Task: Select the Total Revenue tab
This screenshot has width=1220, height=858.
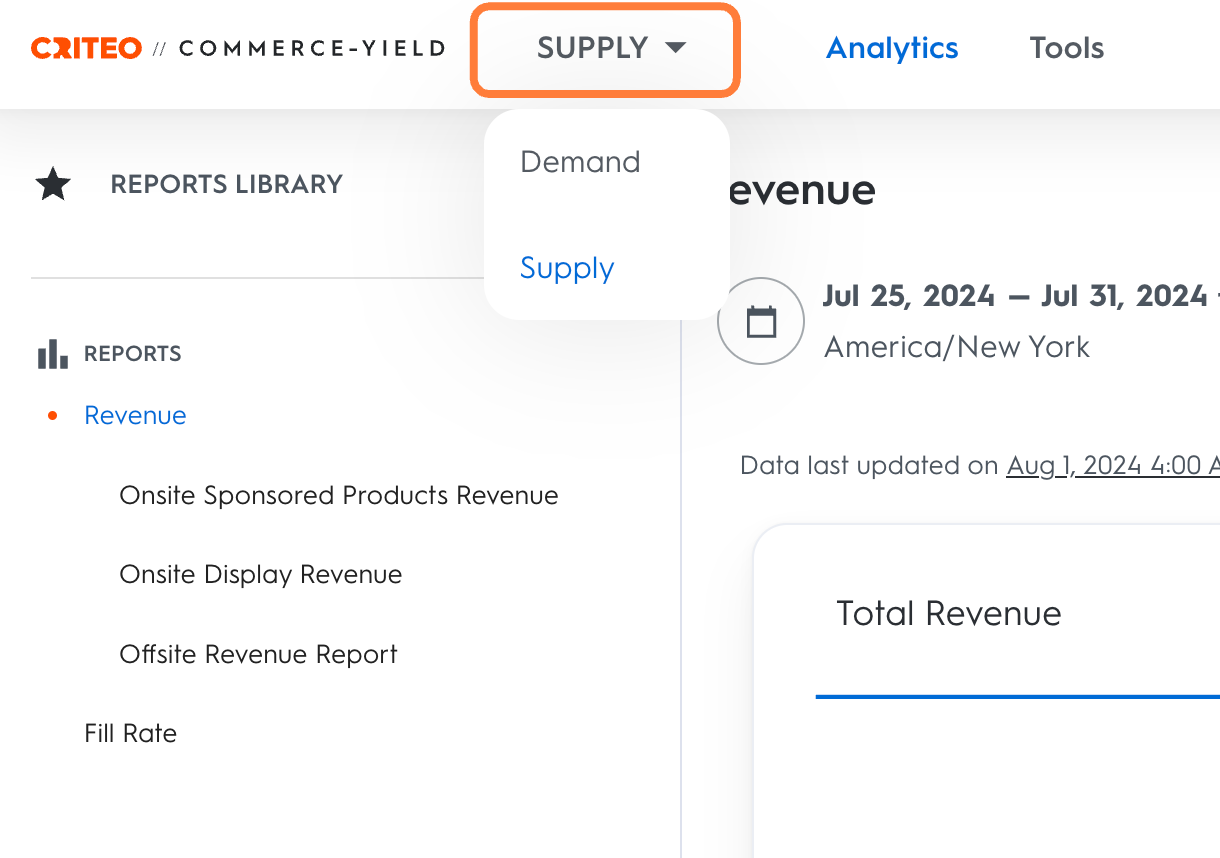Action: pyautogui.click(x=948, y=613)
